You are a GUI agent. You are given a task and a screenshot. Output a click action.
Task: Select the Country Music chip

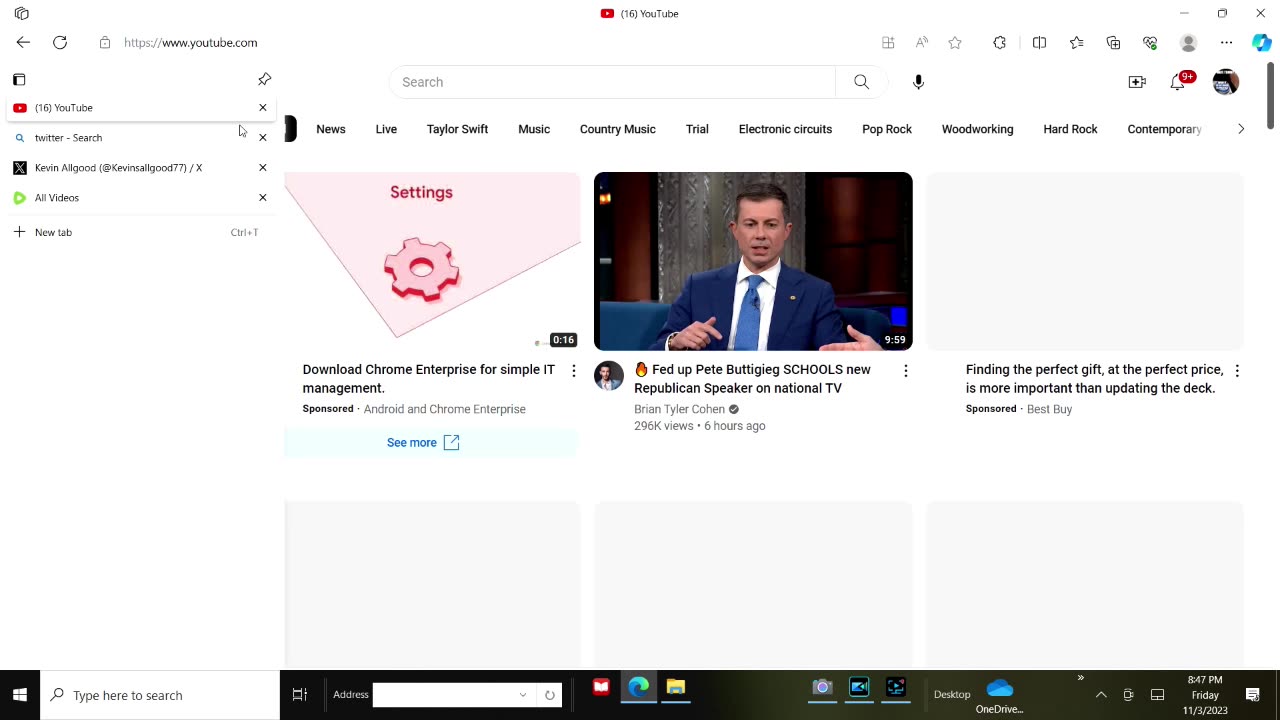[x=618, y=129]
